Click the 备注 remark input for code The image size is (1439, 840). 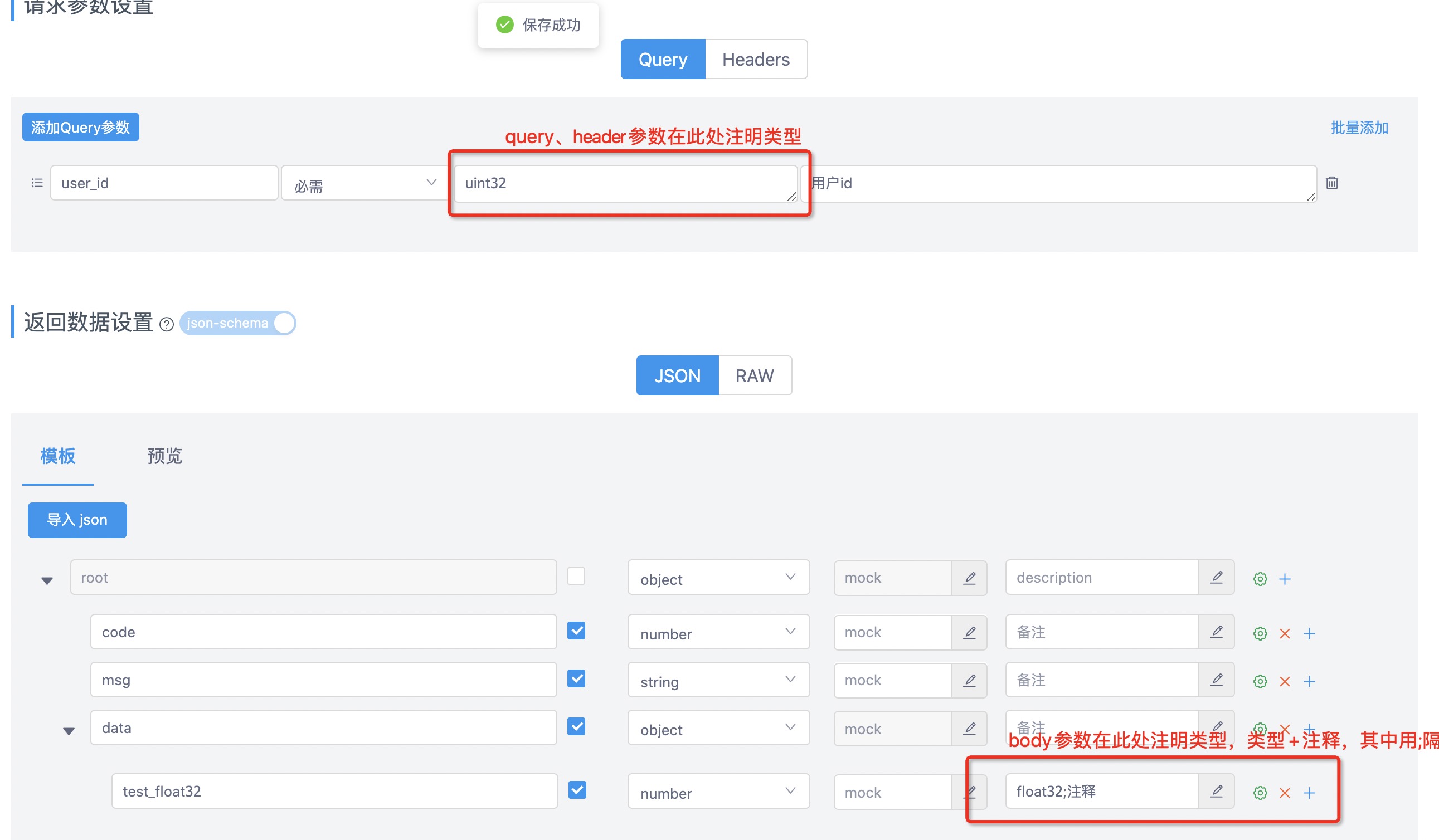1102,632
